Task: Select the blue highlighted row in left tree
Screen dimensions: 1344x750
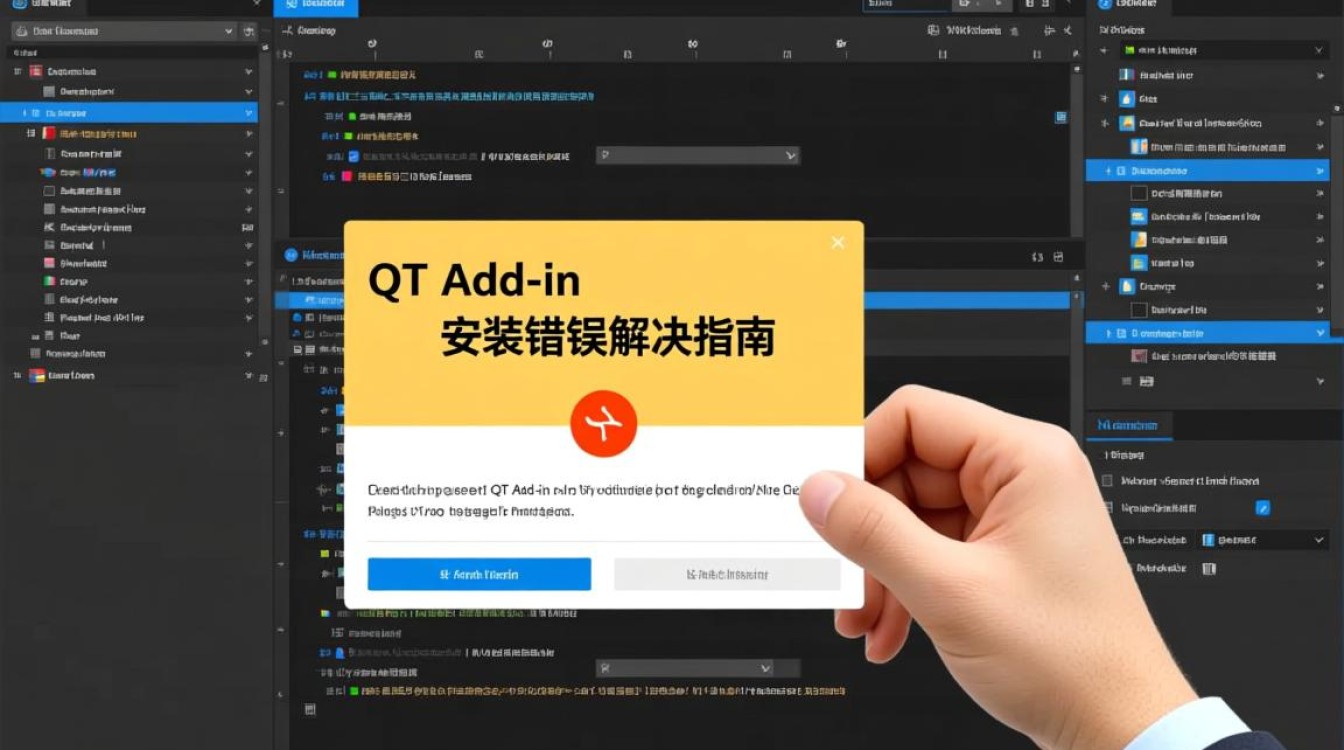Action: (x=129, y=113)
